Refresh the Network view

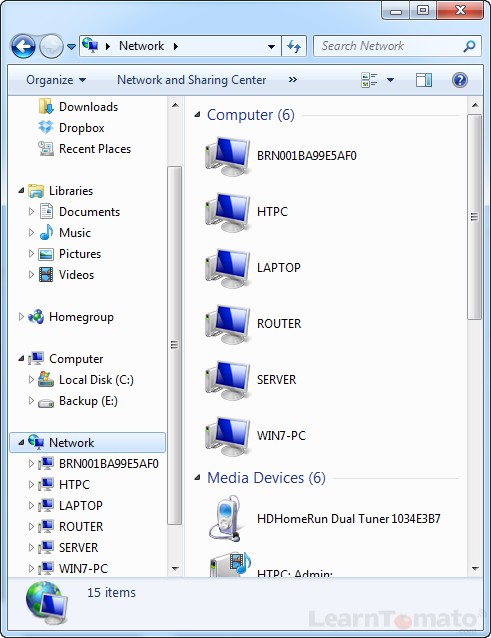pos(294,46)
